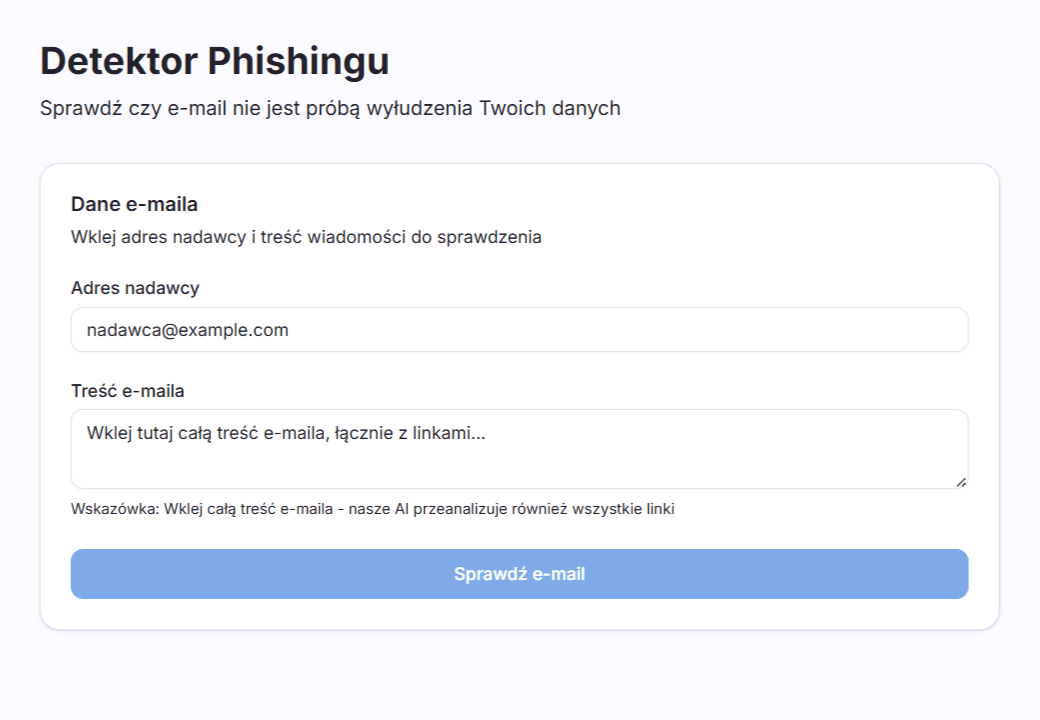Click the nadawca@example.com placeholder text
This screenshot has height=720, width=1040.
coord(187,330)
